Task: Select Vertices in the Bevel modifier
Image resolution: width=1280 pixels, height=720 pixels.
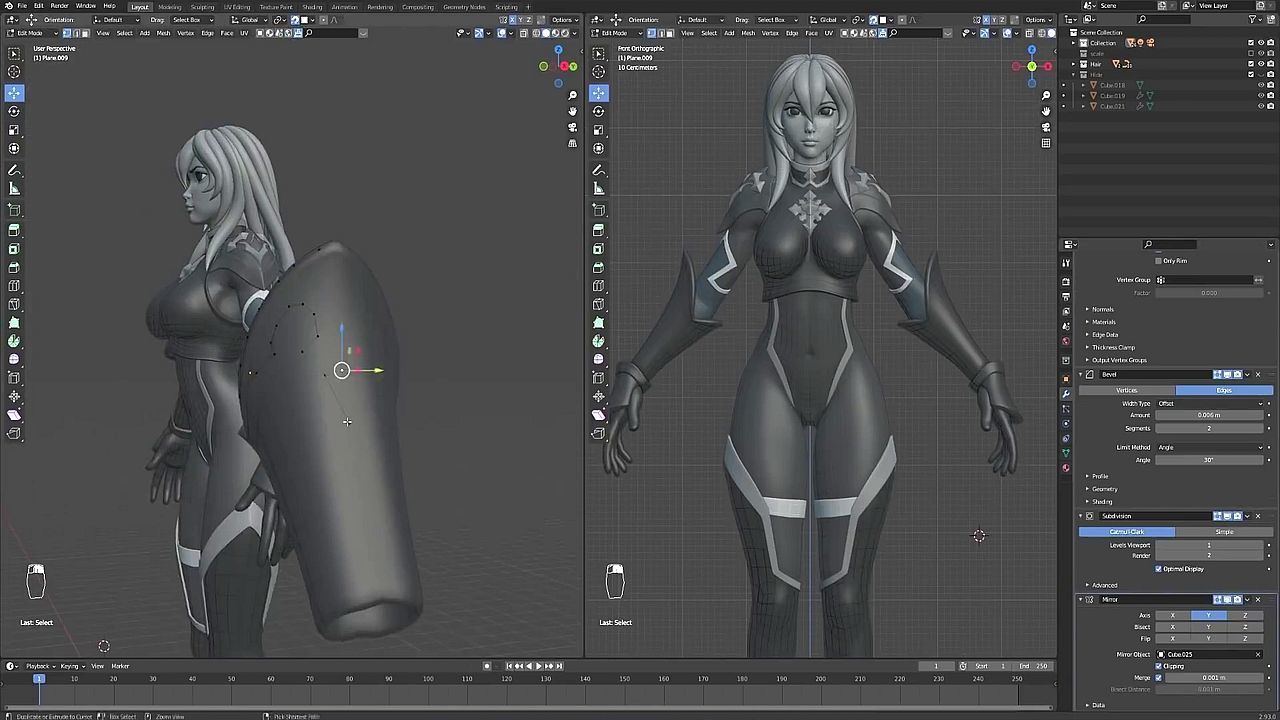Action: click(1127, 390)
